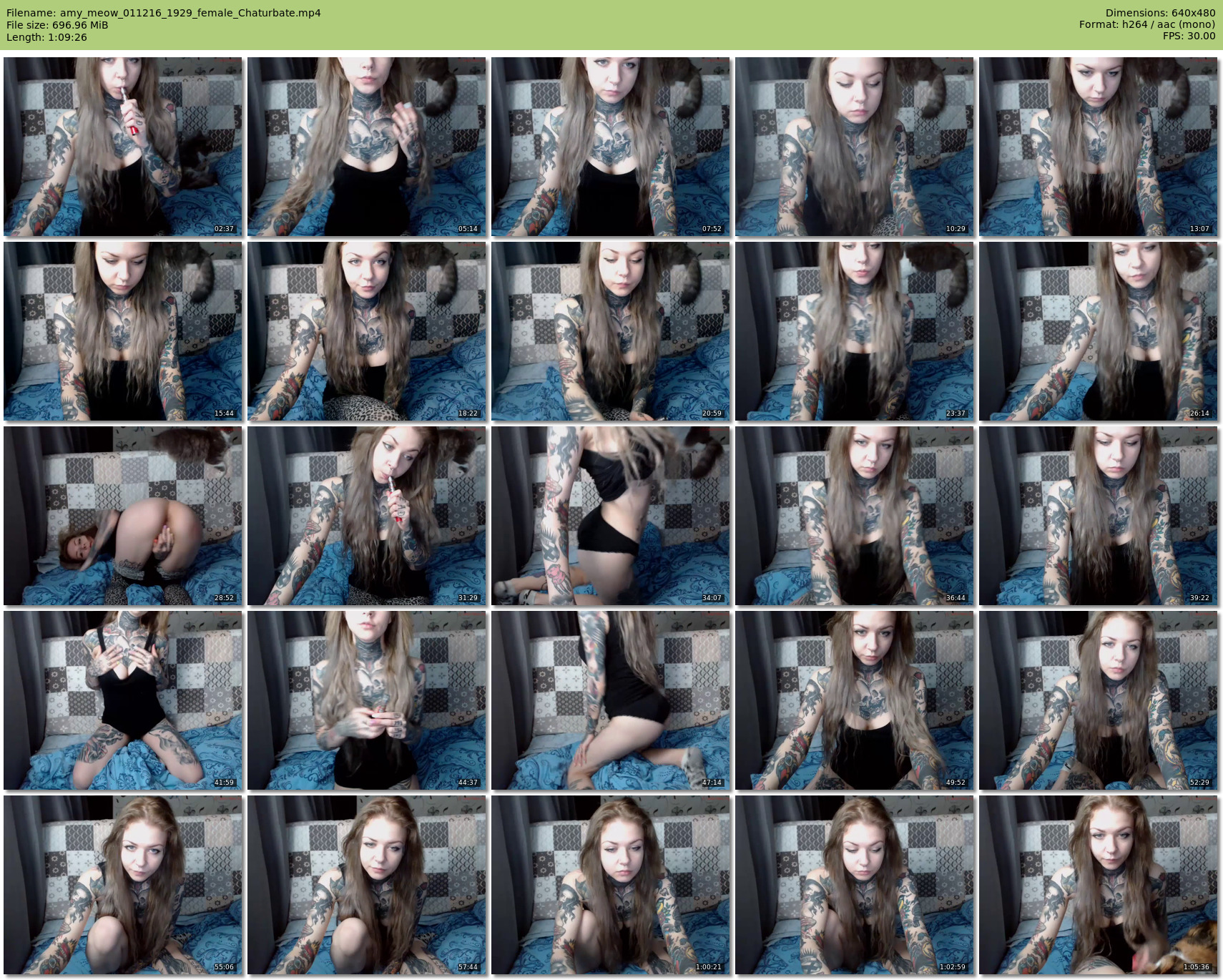The image size is (1223, 980).
Task: Open the frame with timestamp 26:14
Action: pyautogui.click(x=1099, y=331)
